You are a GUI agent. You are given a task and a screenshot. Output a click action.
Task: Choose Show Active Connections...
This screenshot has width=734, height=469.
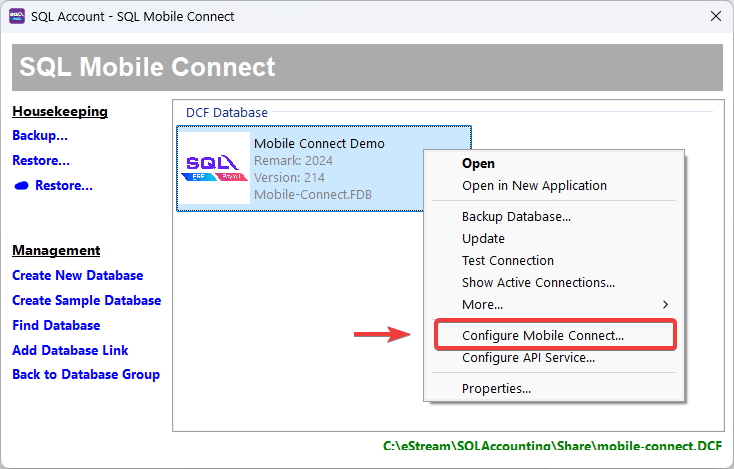(538, 282)
